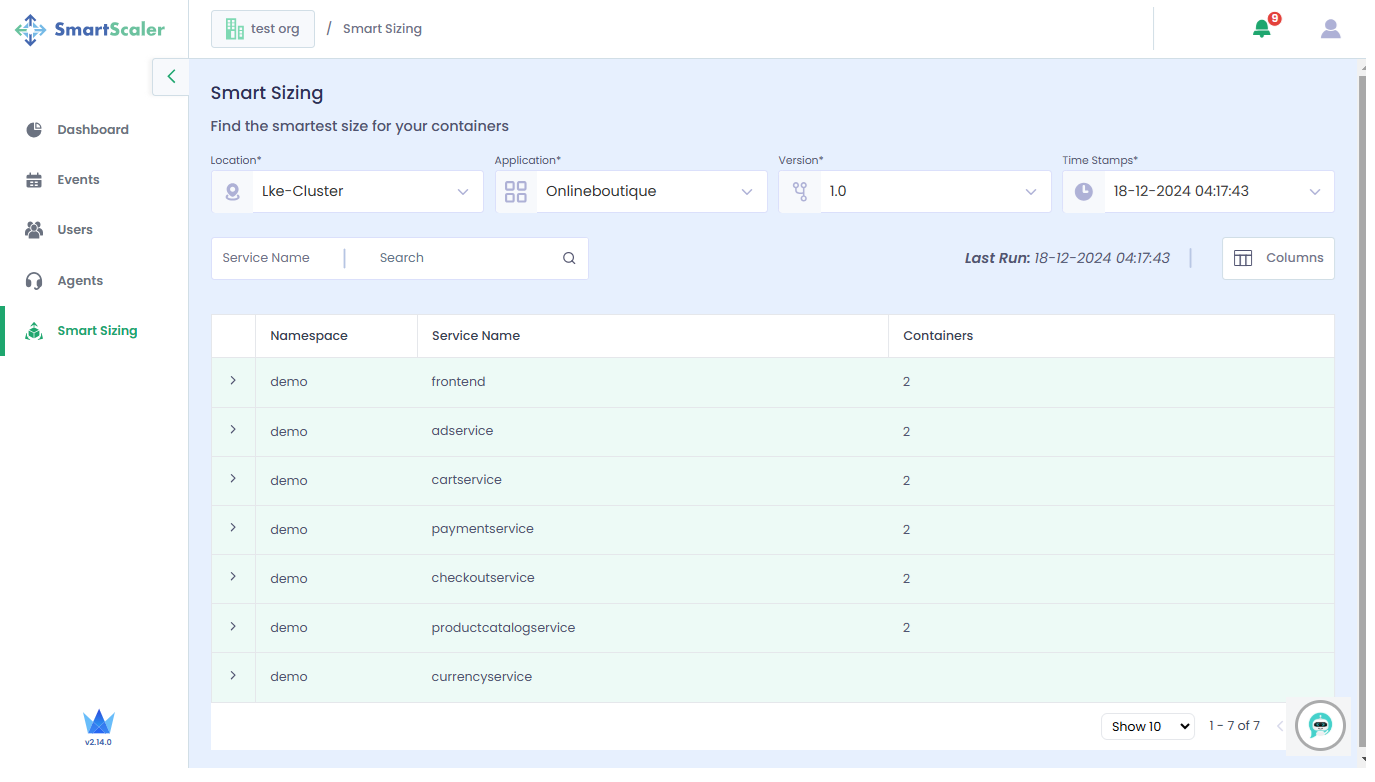Expand the productcatalogservice row
Viewport: 1375px width, 782px height.
(233, 627)
